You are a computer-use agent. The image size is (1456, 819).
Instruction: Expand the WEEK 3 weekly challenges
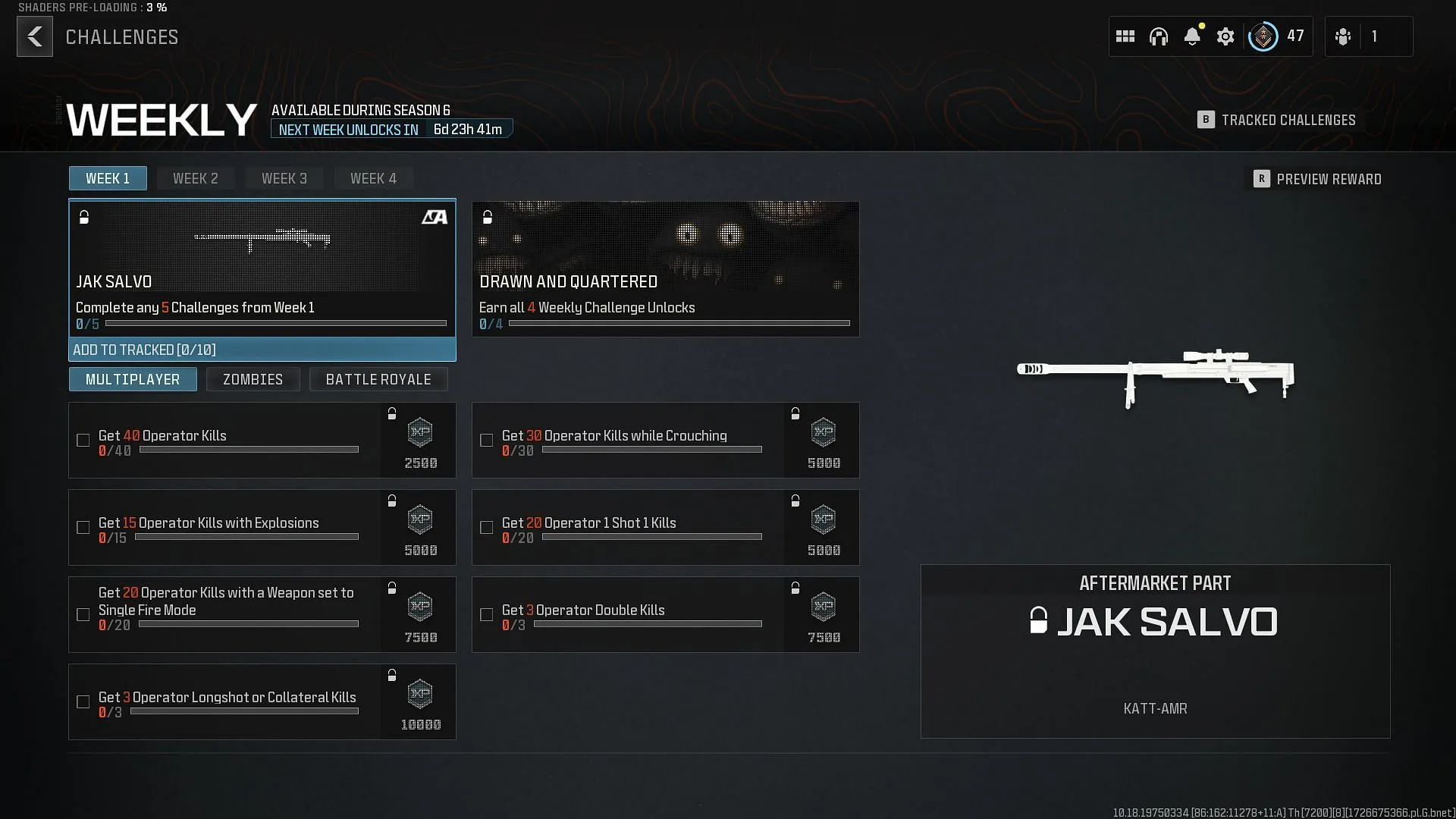pyautogui.click(x=284, y=178)
